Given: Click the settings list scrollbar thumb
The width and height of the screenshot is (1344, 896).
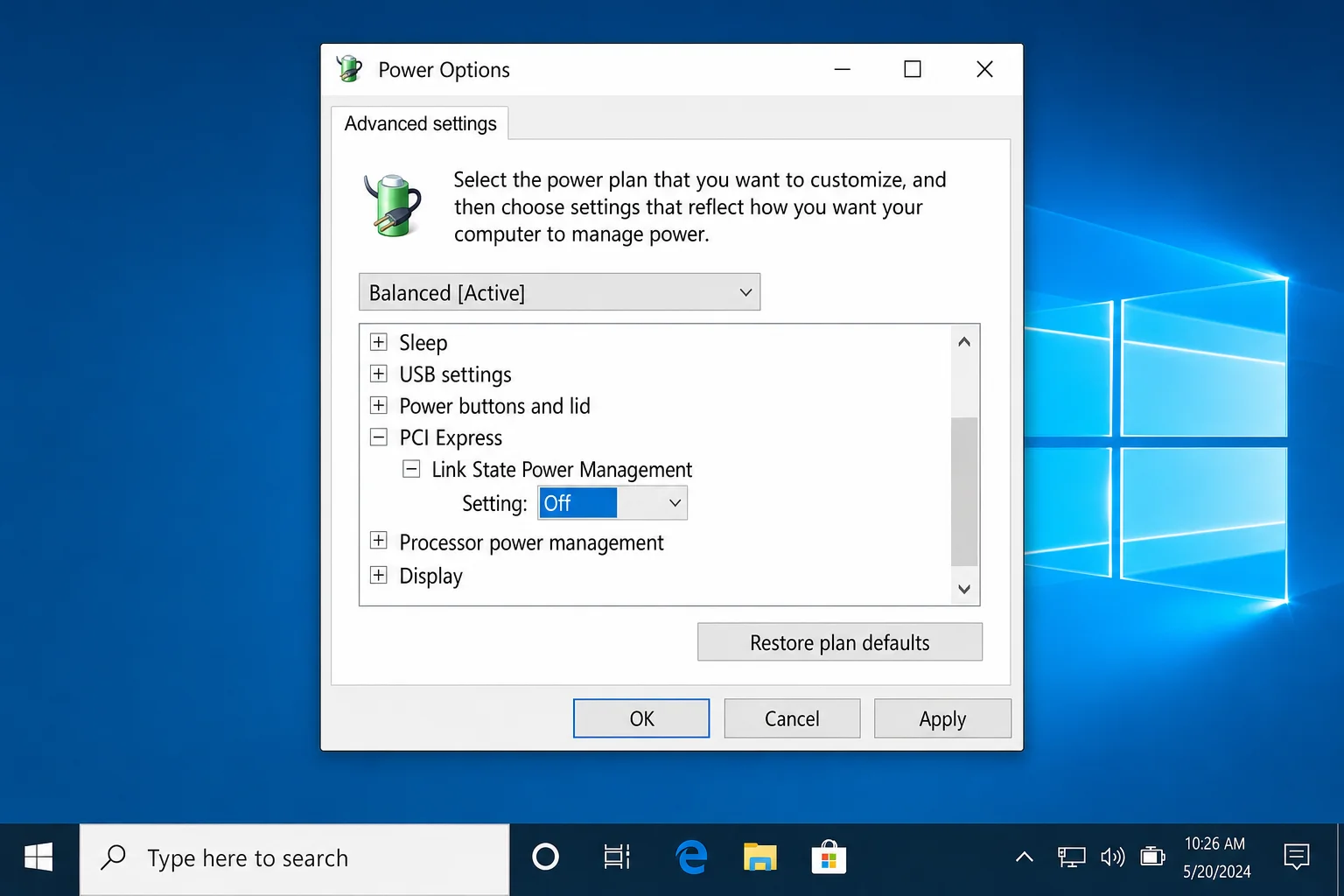Looking at the screenshot, I should (x=964, y=492).
